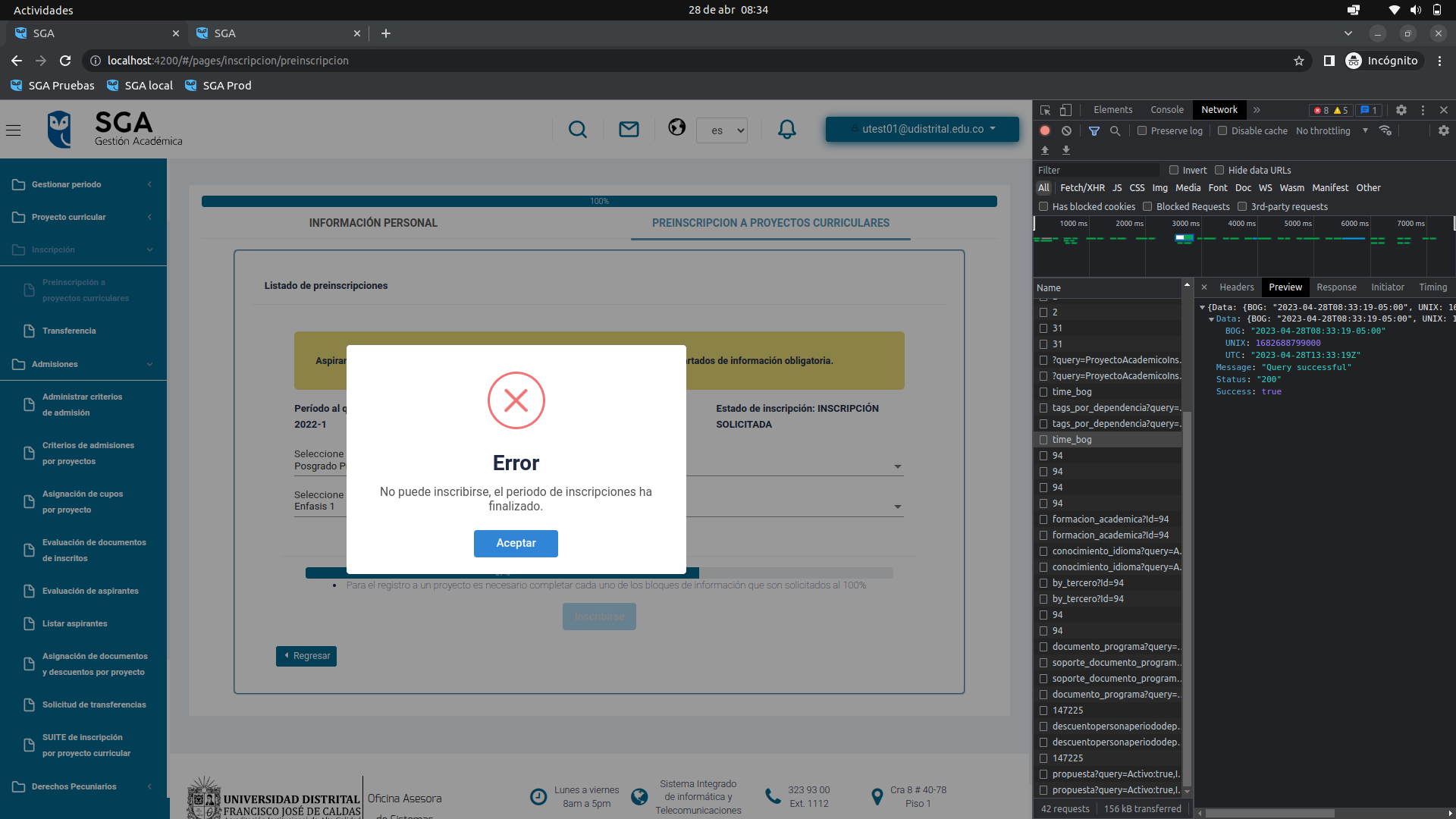Open the Response tab for the selected request
The width and height of the screenshot is (1456, 819).
click(x=1336, y=287)
